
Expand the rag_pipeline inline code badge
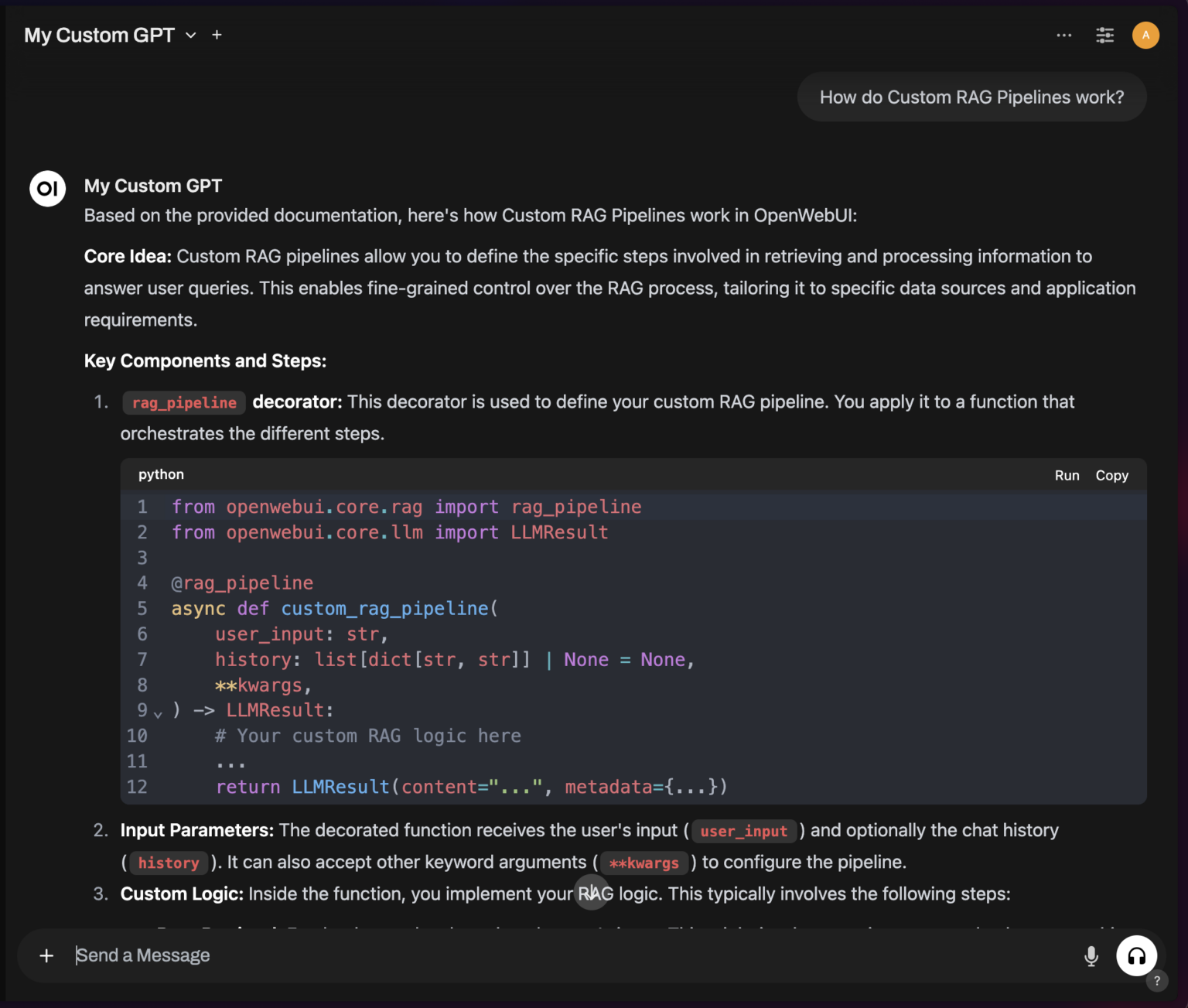click(x=183, y=402)
